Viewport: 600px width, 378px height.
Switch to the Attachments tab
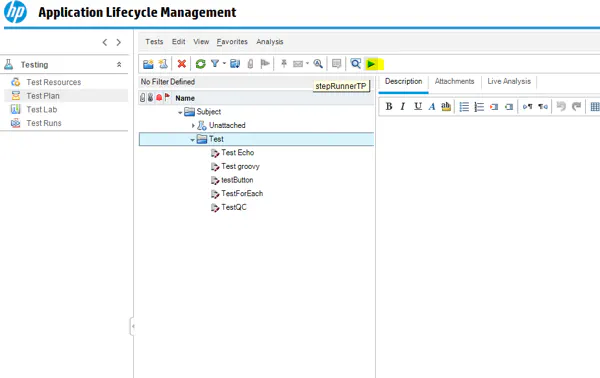[454, 81]
